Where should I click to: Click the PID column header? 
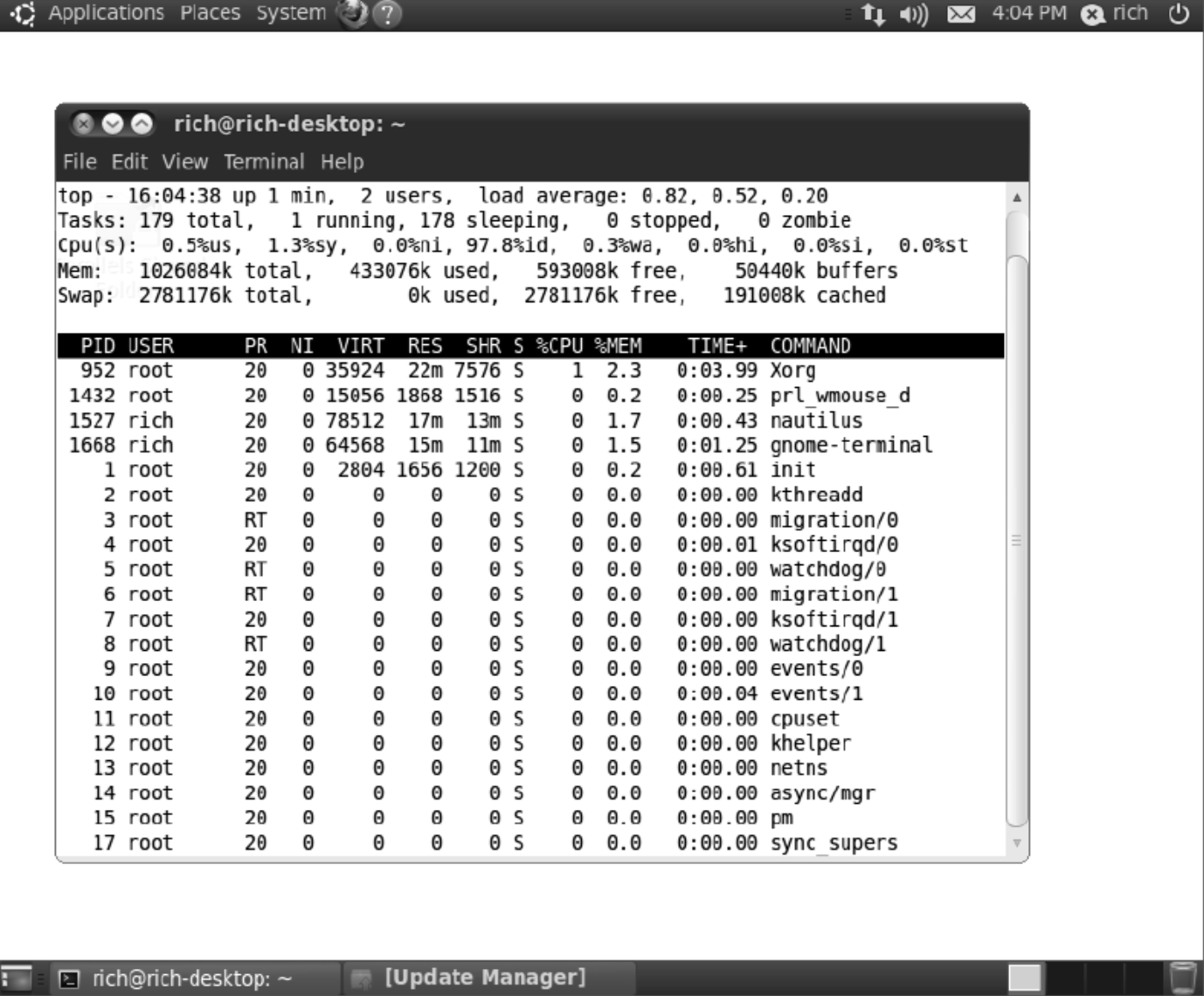(x=98, y=346)
